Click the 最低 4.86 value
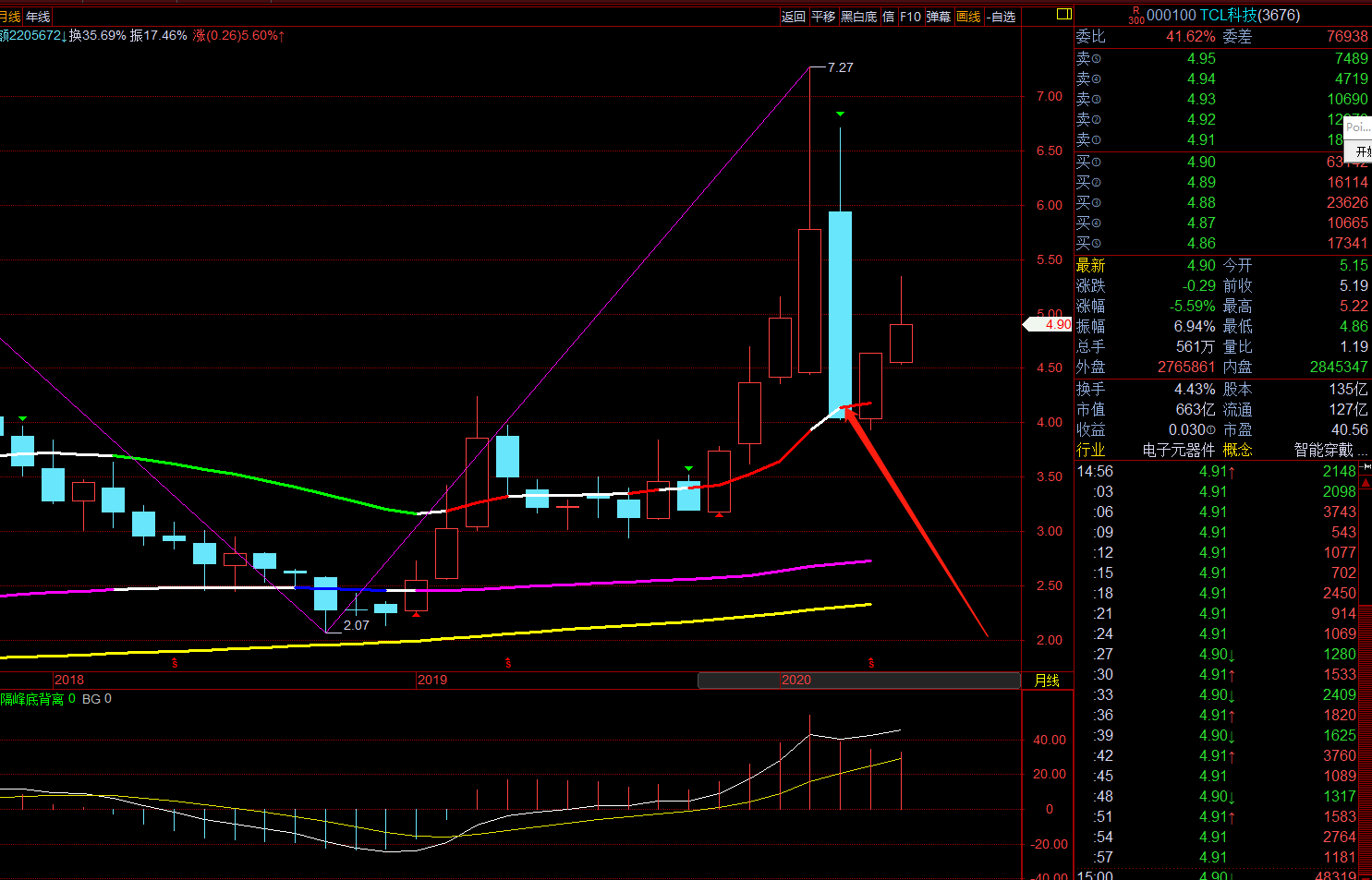Viewport: 1372px width, 880px height. coord(1354,326)
